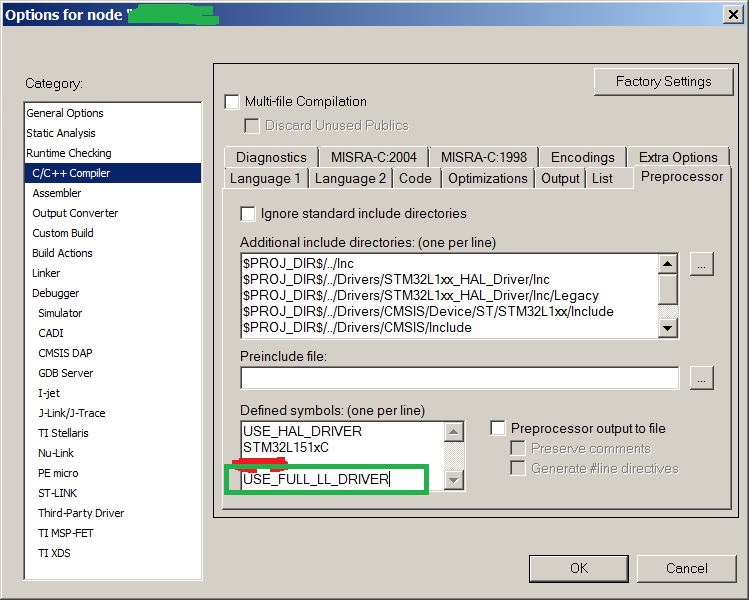Enable Preprocessor output to file
Screen dimensions: 749x600
coord(498,428)
